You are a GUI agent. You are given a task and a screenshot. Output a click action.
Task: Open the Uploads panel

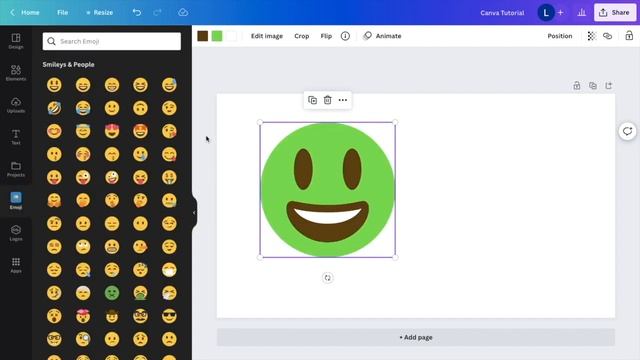[16, 105]
